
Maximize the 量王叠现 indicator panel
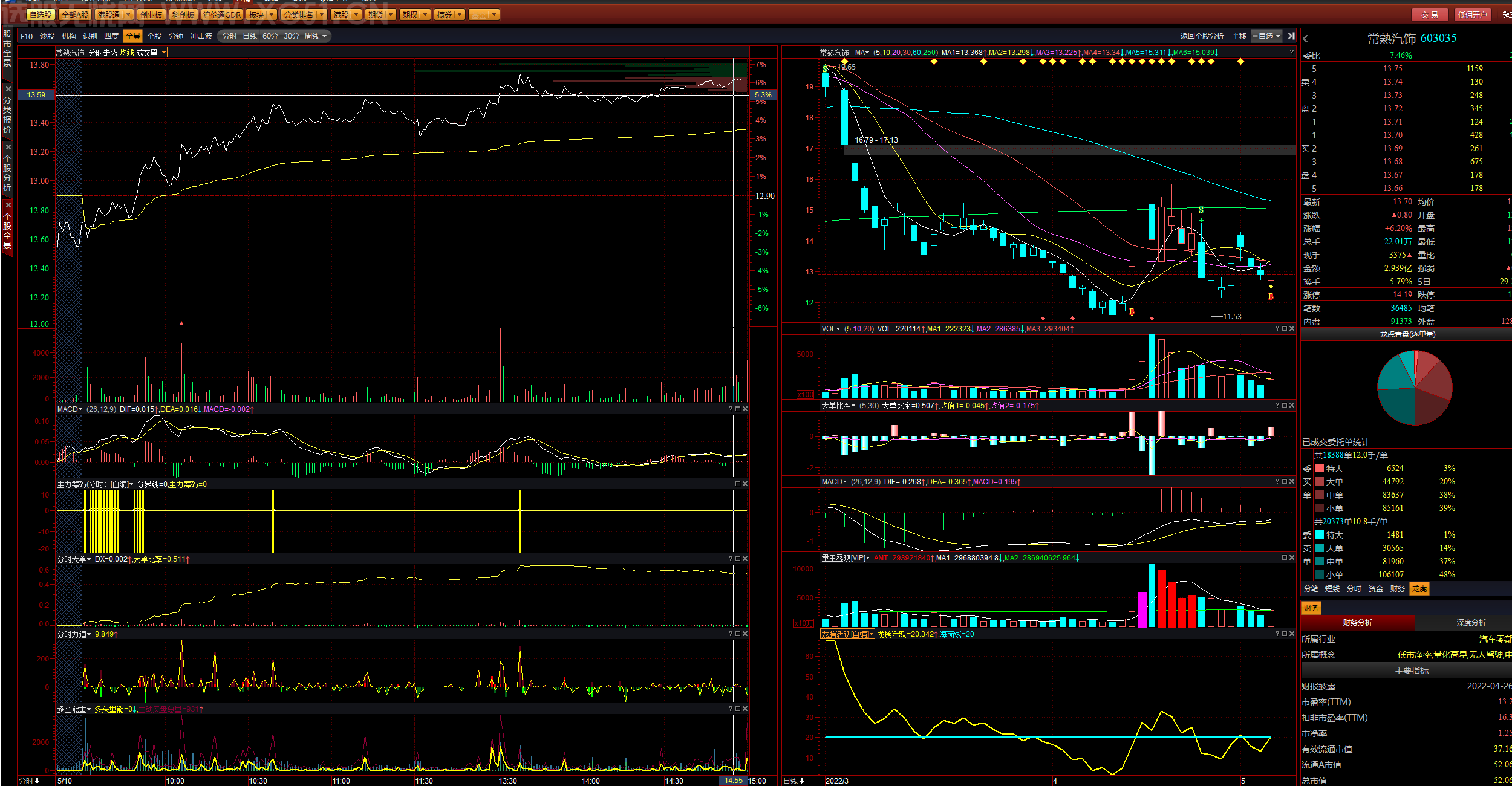point(1285,558)
